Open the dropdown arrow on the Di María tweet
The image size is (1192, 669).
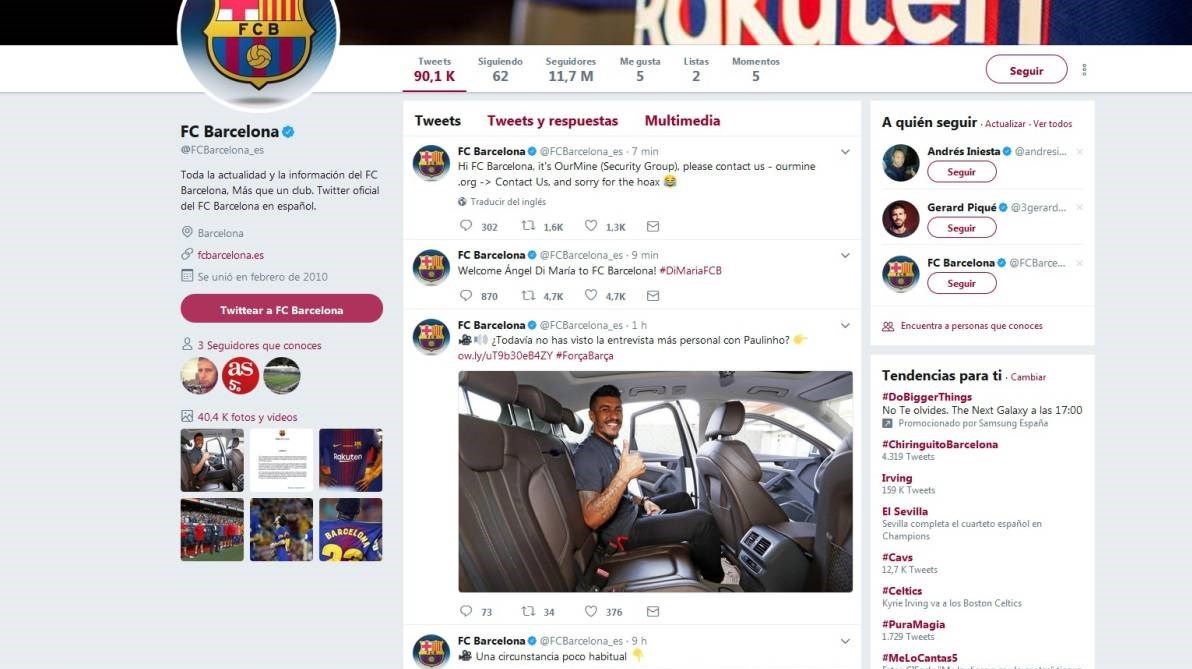845,256
